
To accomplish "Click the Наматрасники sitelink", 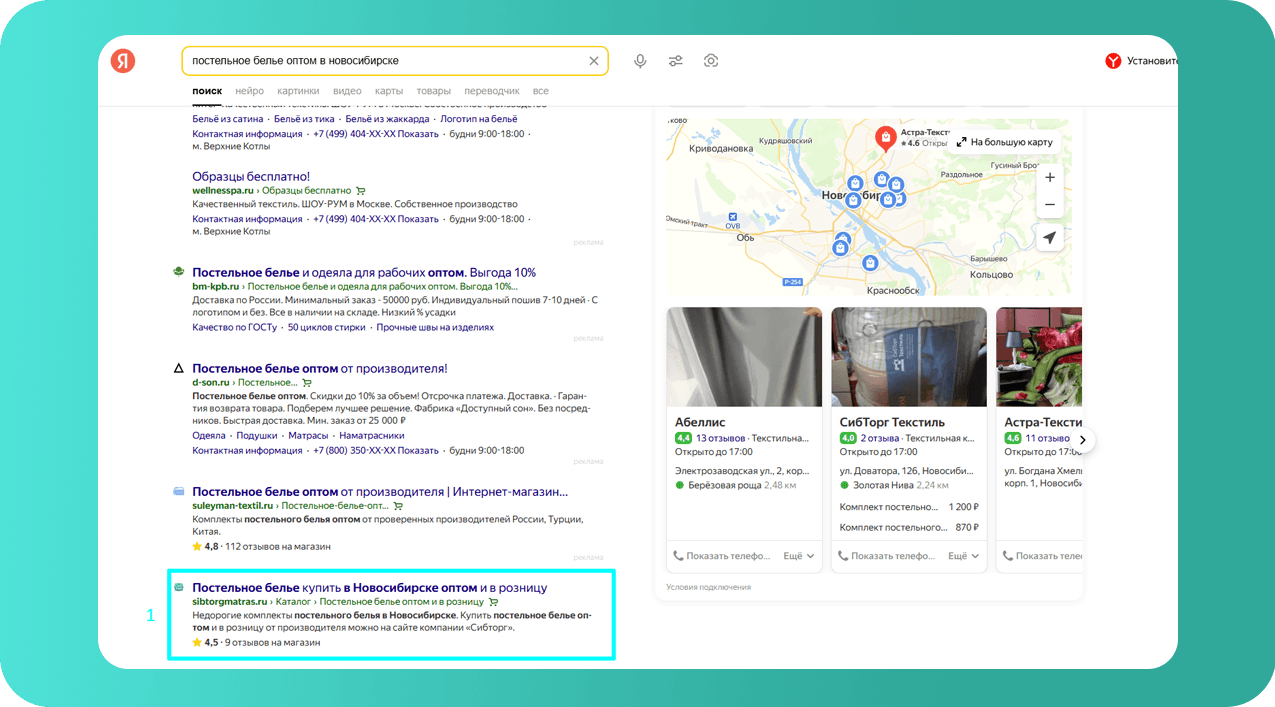I will coord(372,436).
